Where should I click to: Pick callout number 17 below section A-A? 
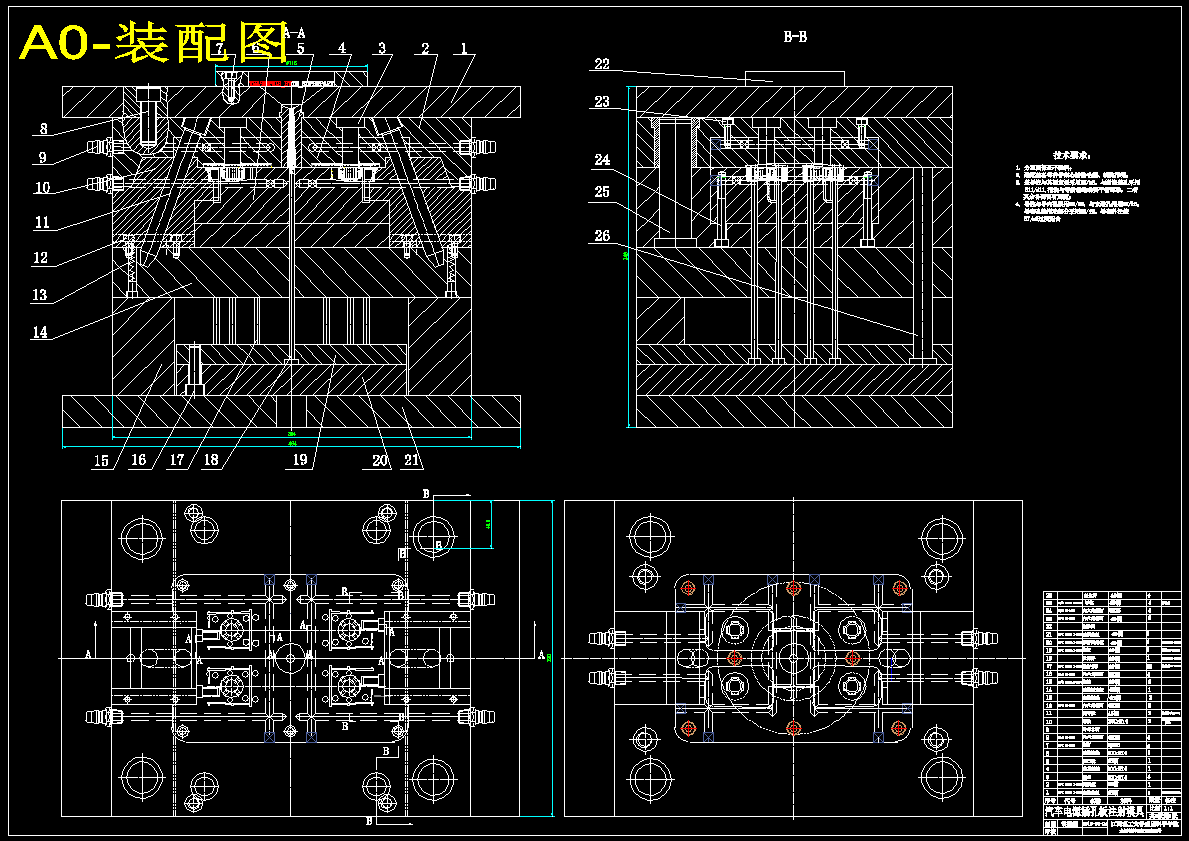[x=177, y=461]
